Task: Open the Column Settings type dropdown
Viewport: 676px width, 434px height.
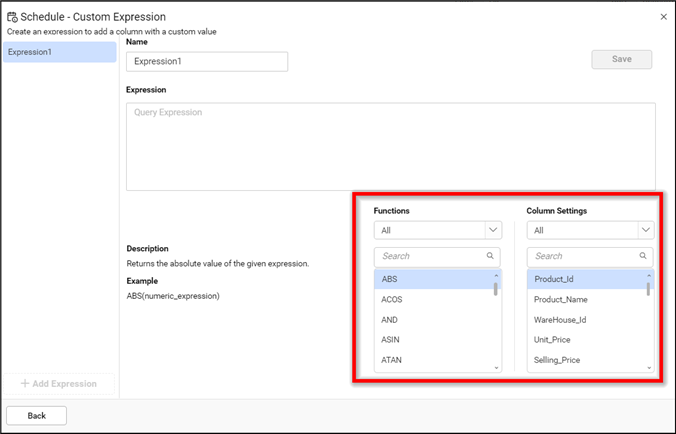Action: point(590,230)
